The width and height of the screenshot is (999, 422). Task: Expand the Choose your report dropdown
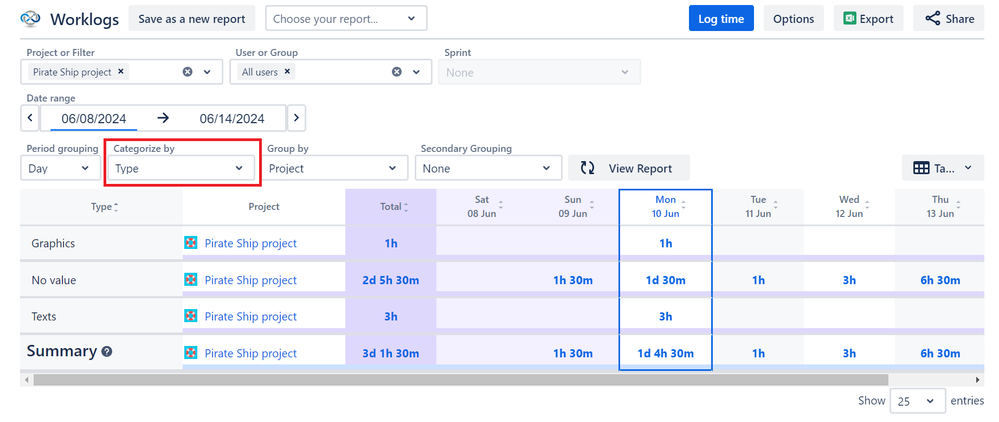coord(346,18)
